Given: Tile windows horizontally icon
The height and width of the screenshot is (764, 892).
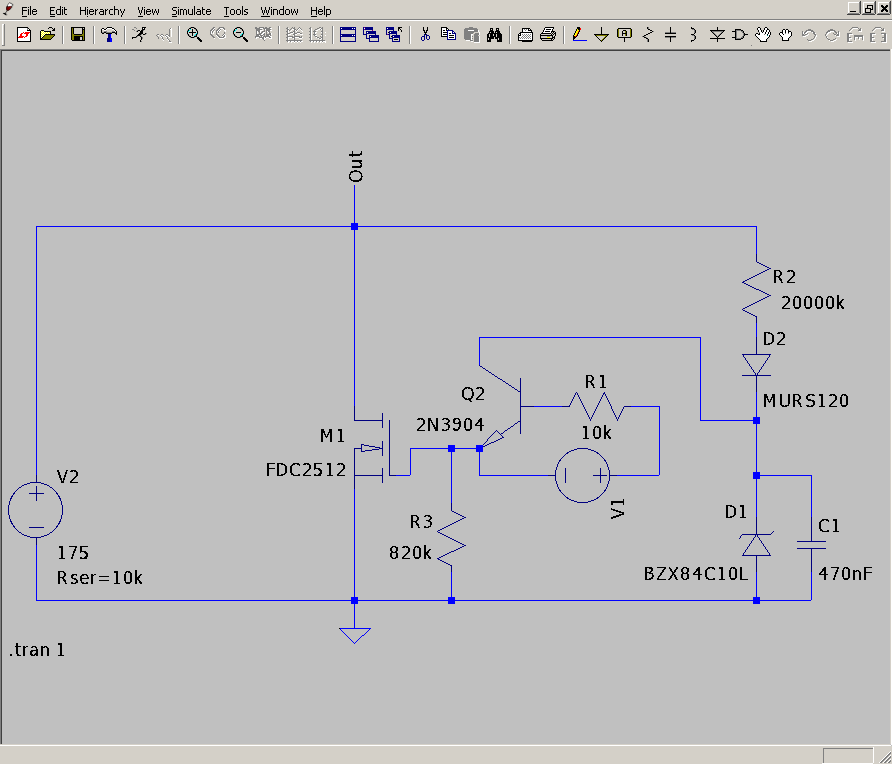Looking at the screenshot, I should pyautogui.click(x=348, y=35).
